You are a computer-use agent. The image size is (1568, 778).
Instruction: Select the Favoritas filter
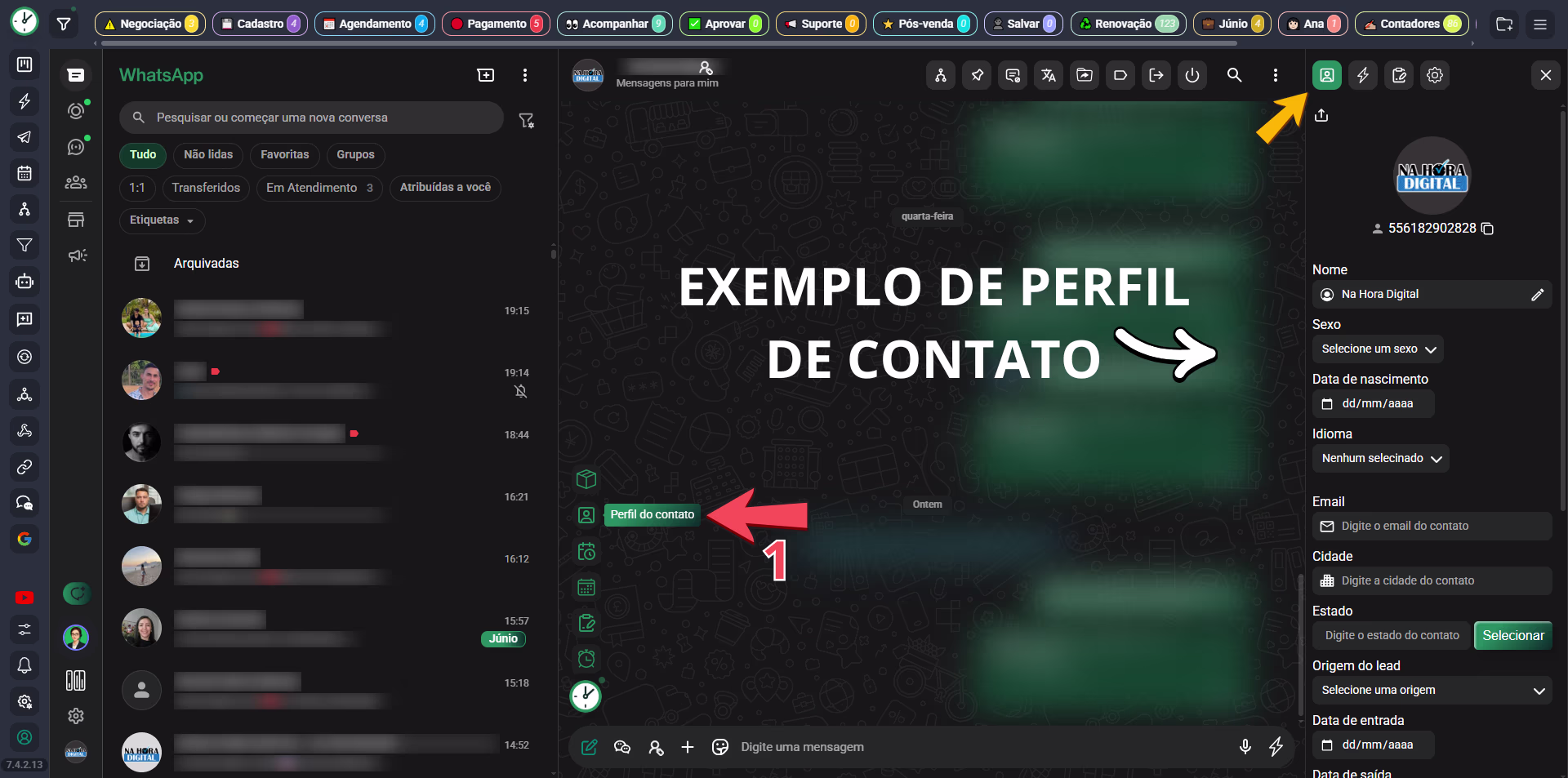click(285, 155)
